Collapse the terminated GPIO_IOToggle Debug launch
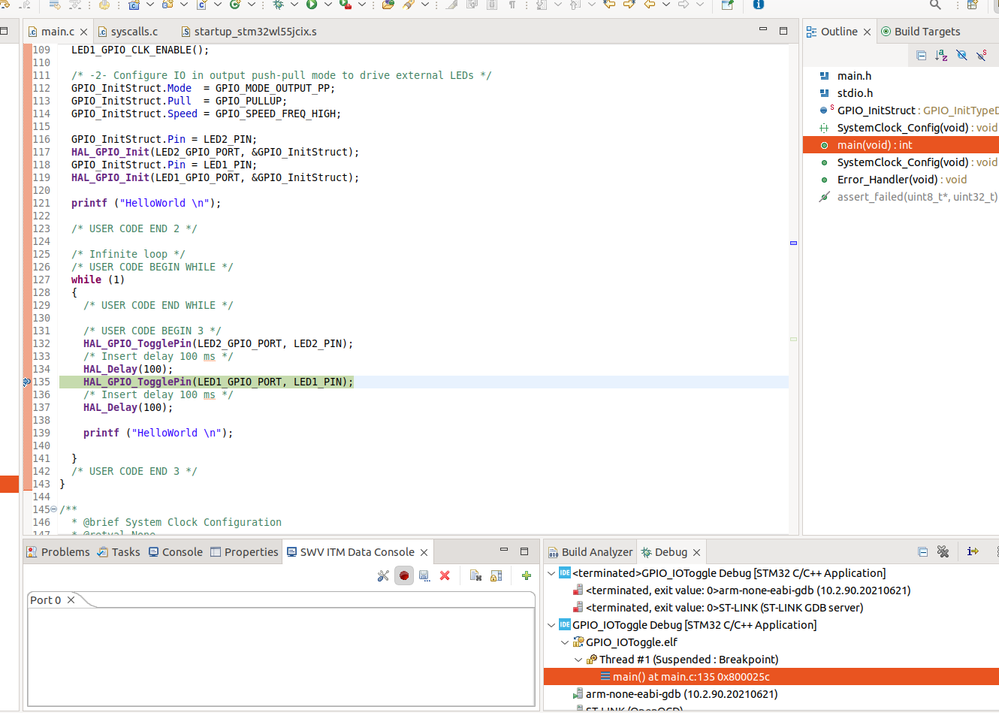The width and height of the screenshot is (999, 713). (552, 573)
